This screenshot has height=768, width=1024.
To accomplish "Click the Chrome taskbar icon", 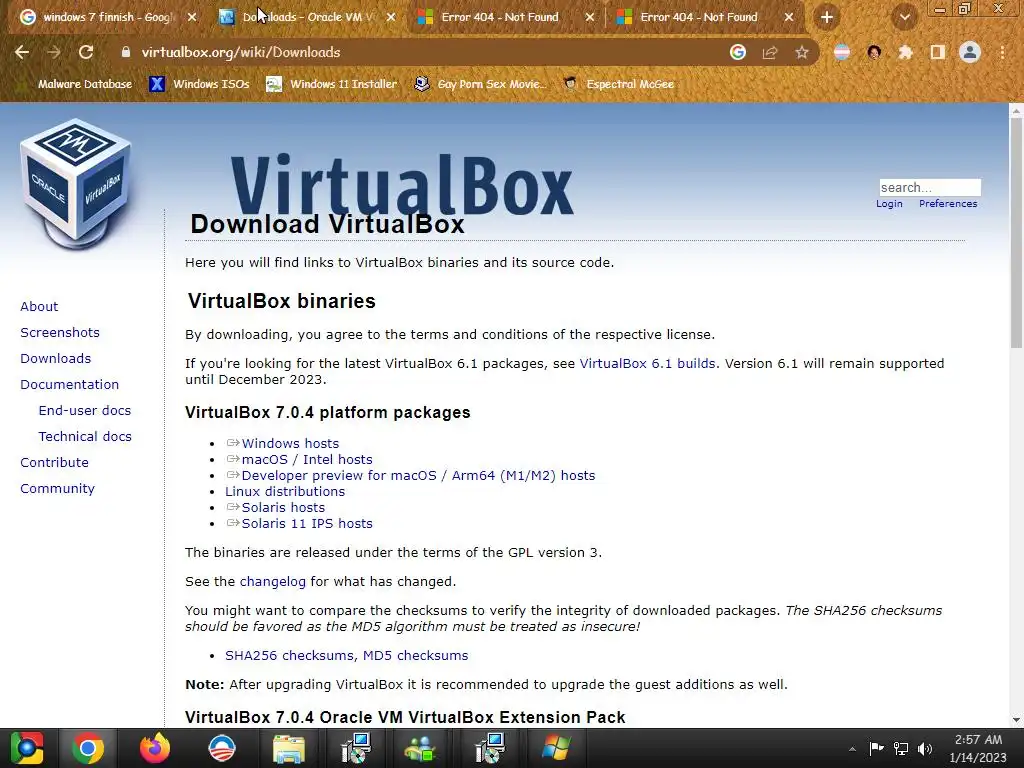I will pyautogui.click(x=88, y=748).
